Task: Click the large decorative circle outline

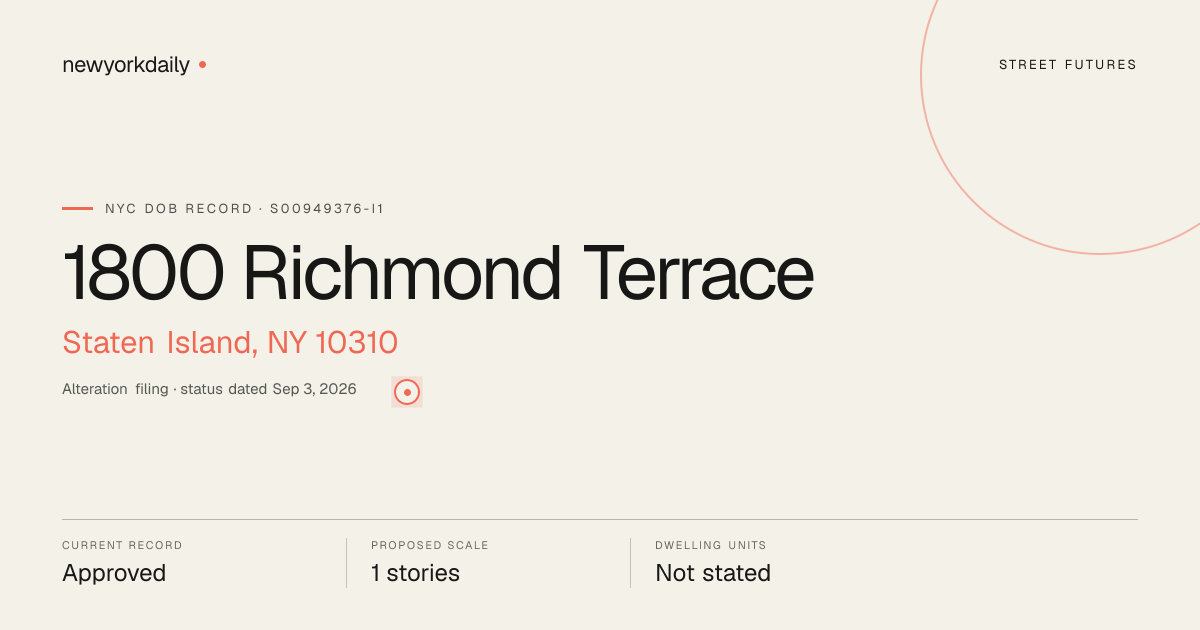Action: pyautogui.click(x=1060, y=113)
